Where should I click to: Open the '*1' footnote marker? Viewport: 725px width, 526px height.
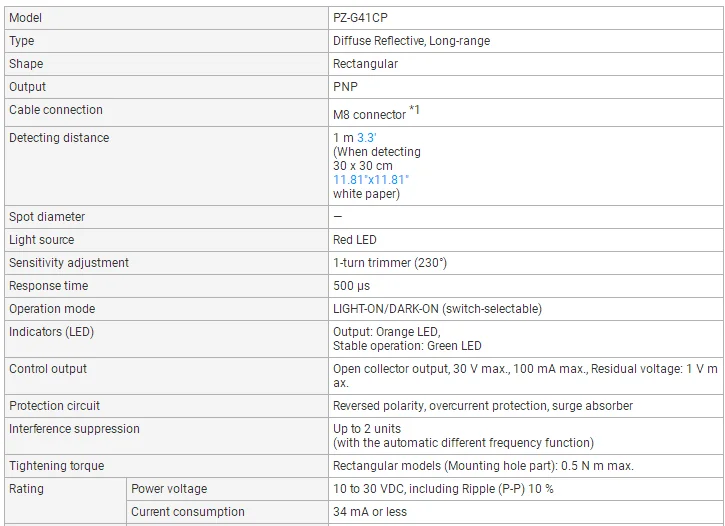(414, 110)
